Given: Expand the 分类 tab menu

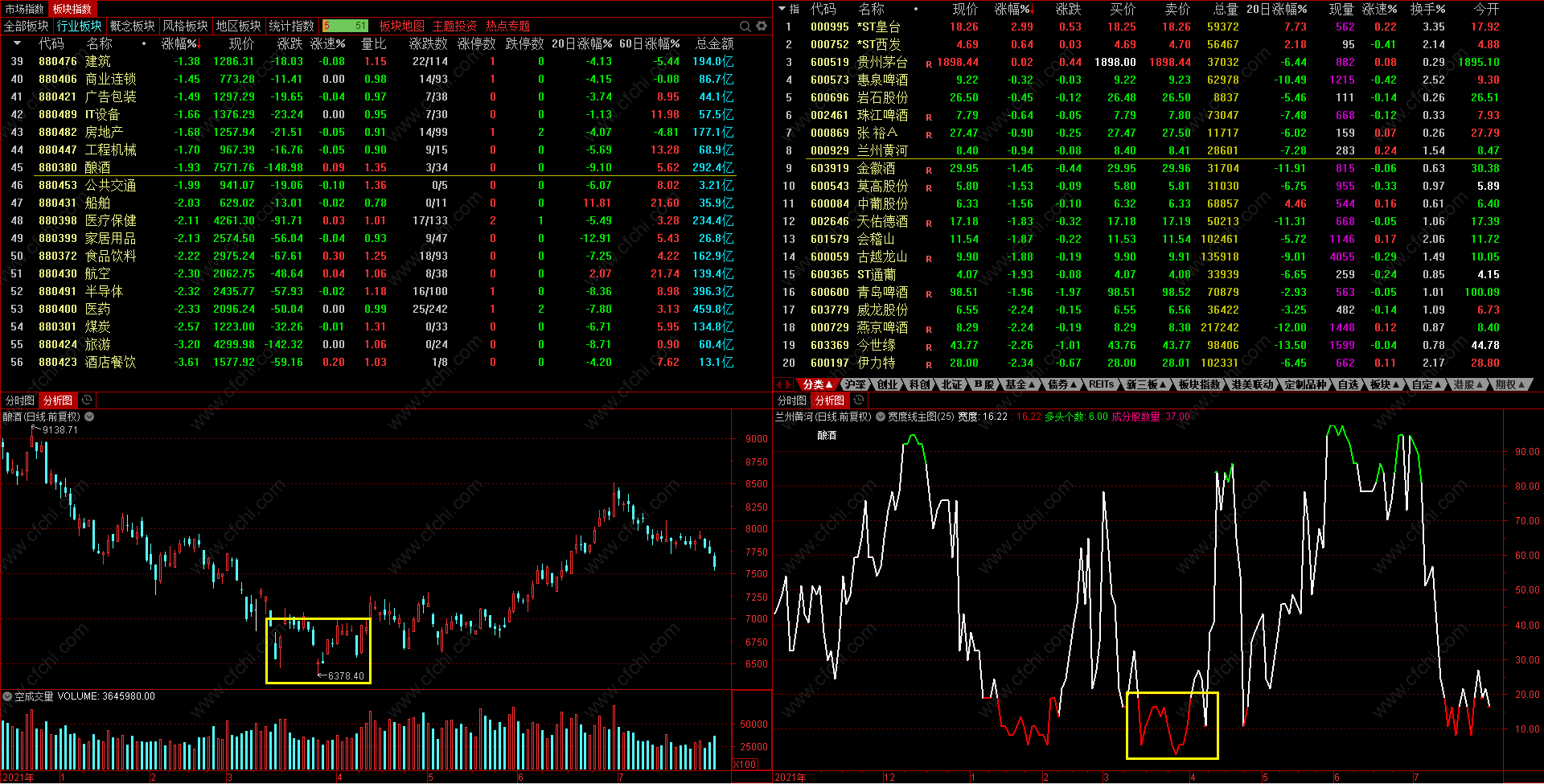Looking at the screenshot, I should pyautogui.click(x=818, y=384).
